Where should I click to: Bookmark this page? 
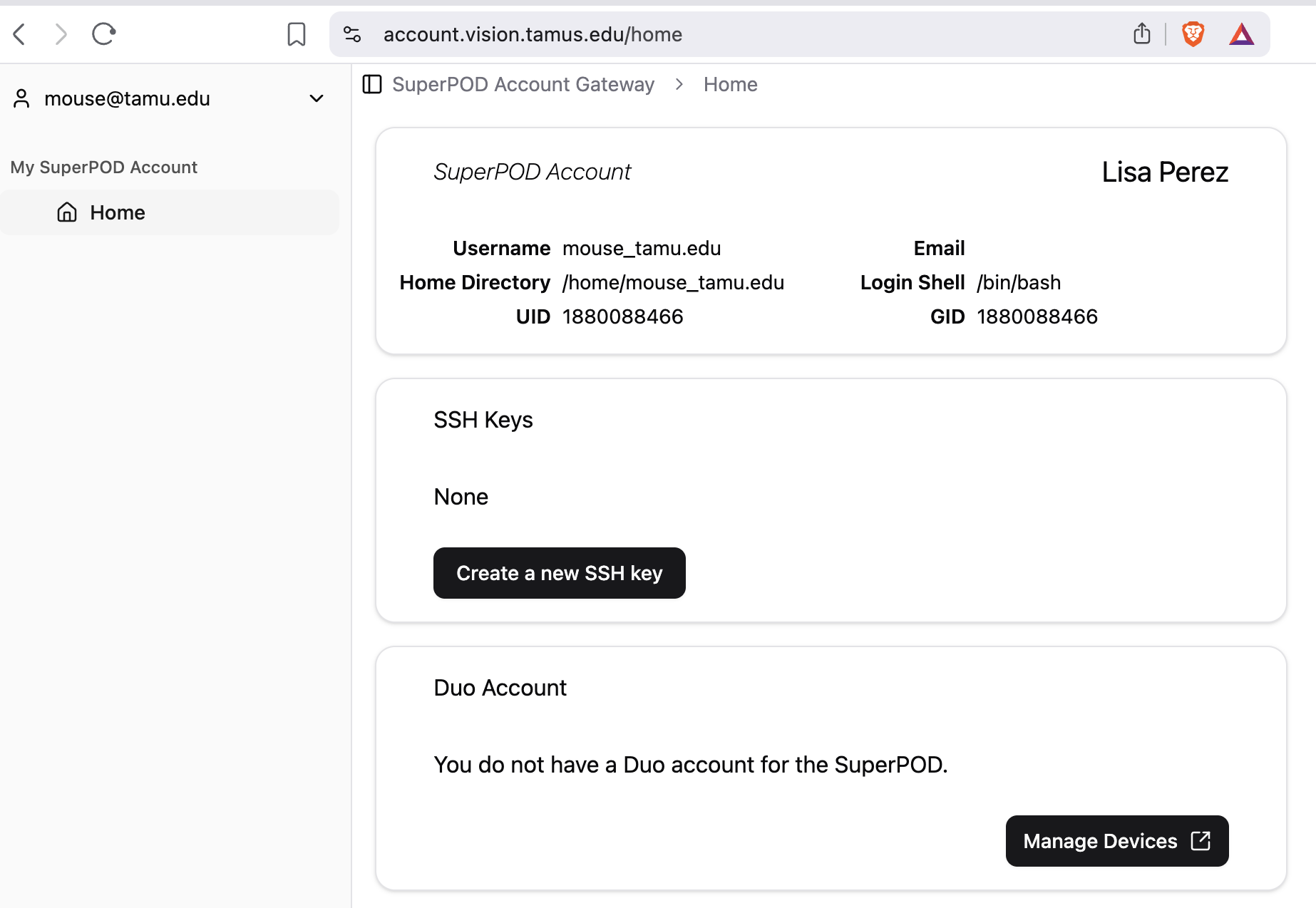[x=297, y=33]
